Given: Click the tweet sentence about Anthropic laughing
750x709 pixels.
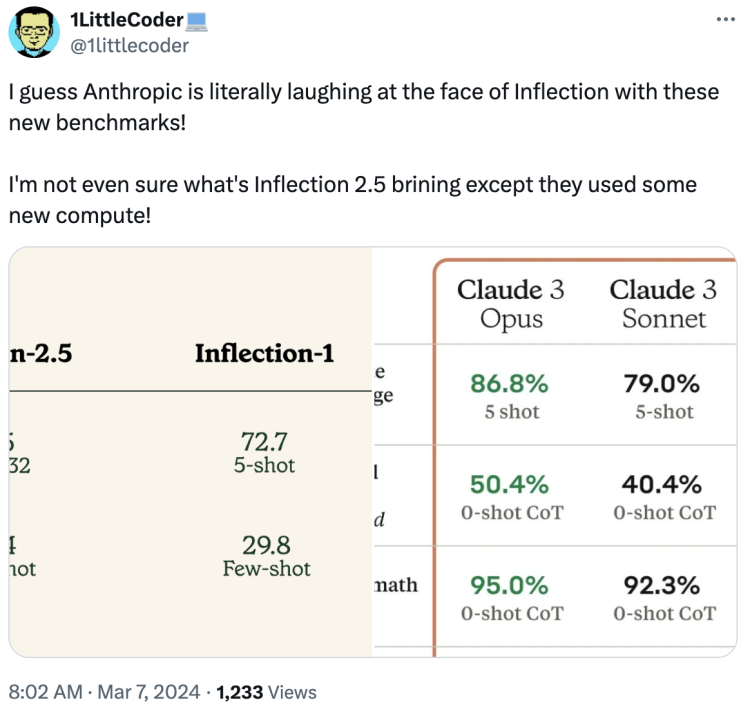Looking at the screenshot, I should [363, 105].
